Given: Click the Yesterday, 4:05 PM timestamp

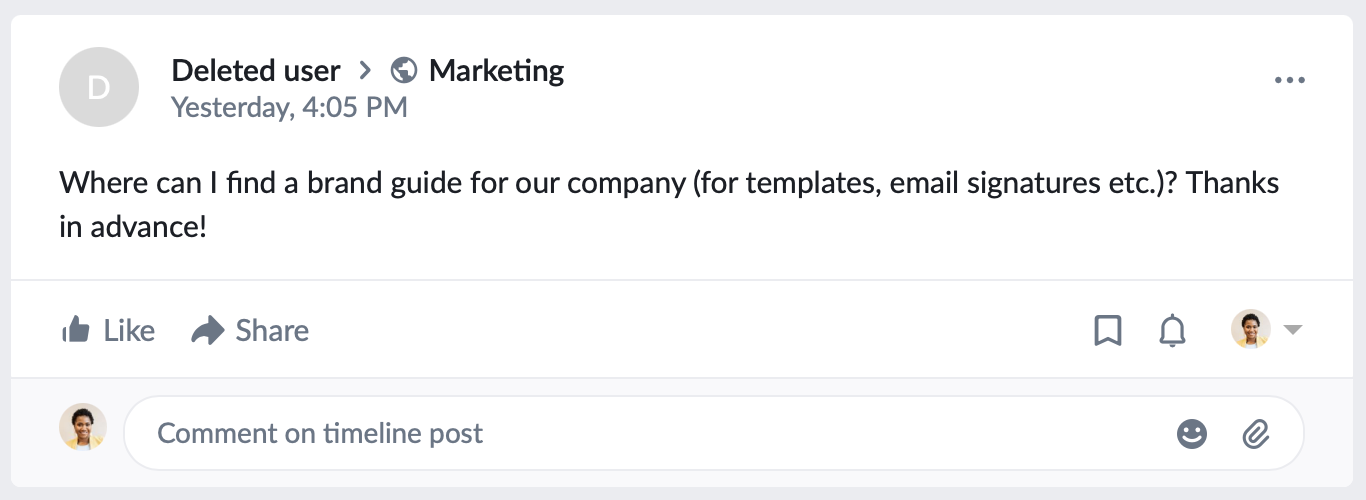Looking at the screenshot, I should pos(289,107).
